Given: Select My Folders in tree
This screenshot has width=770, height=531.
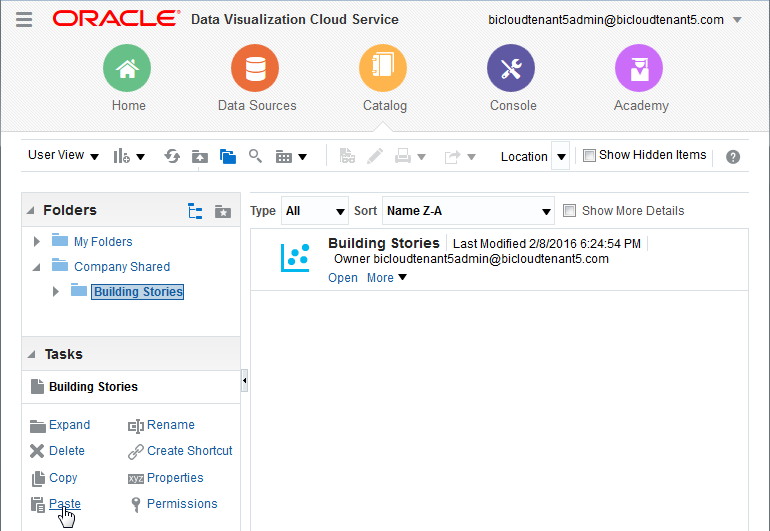Looking at the screenshot, I should (103, 242).
